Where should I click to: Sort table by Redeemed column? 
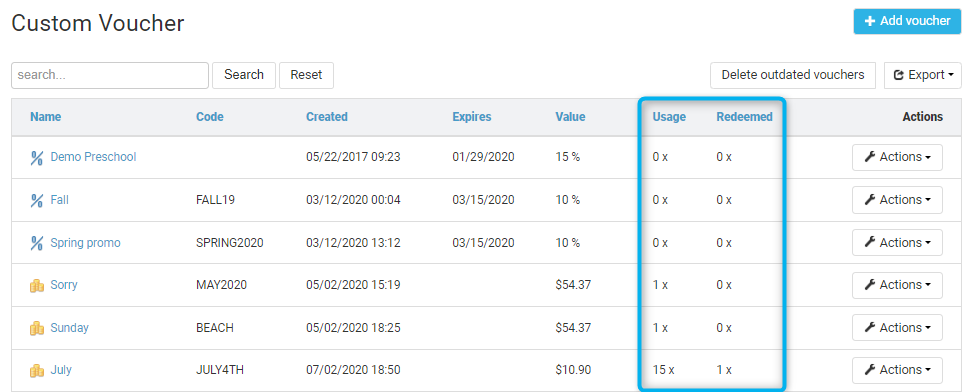coord(745,117)
